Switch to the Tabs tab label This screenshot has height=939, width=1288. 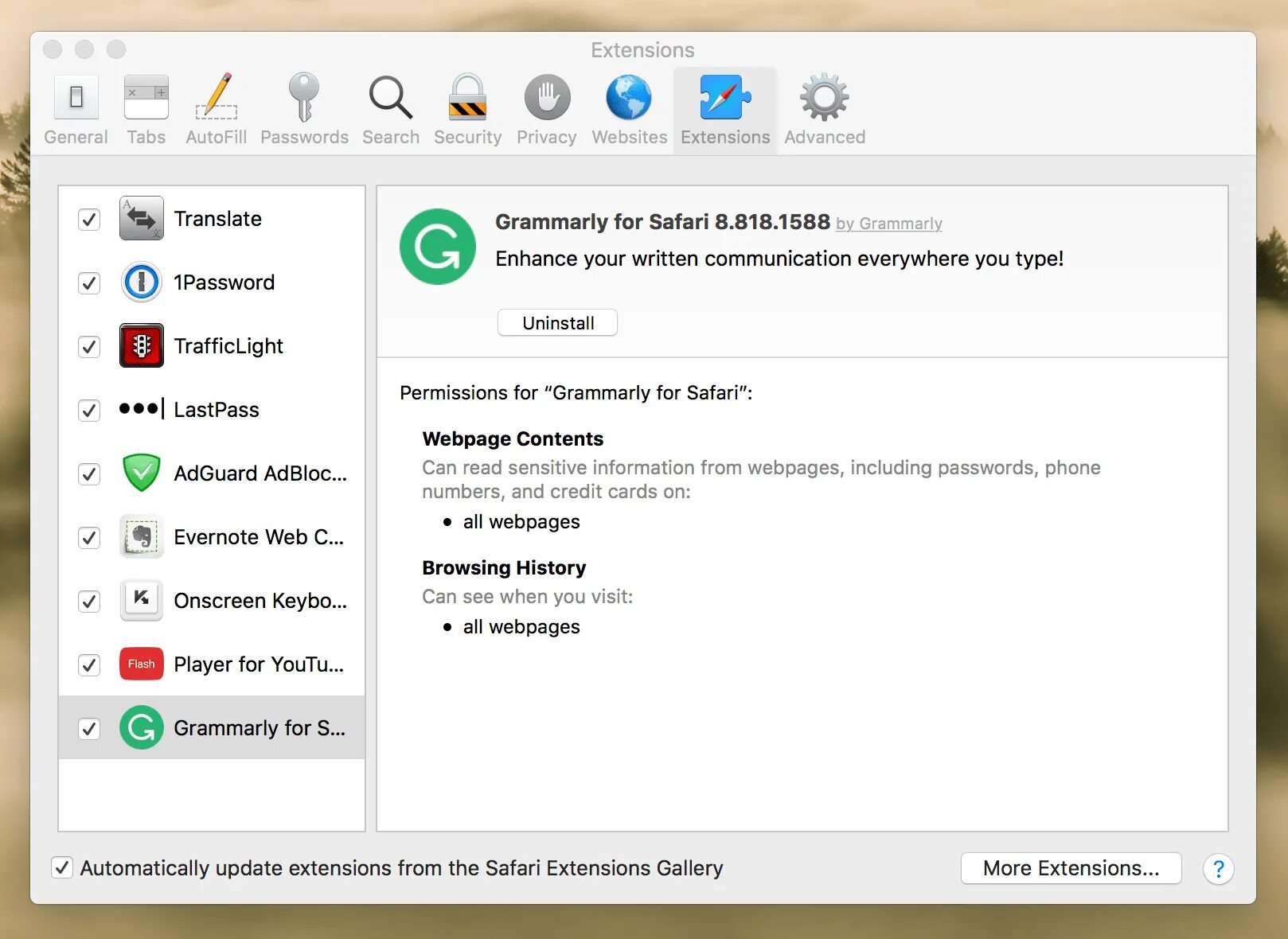[146, 137]
